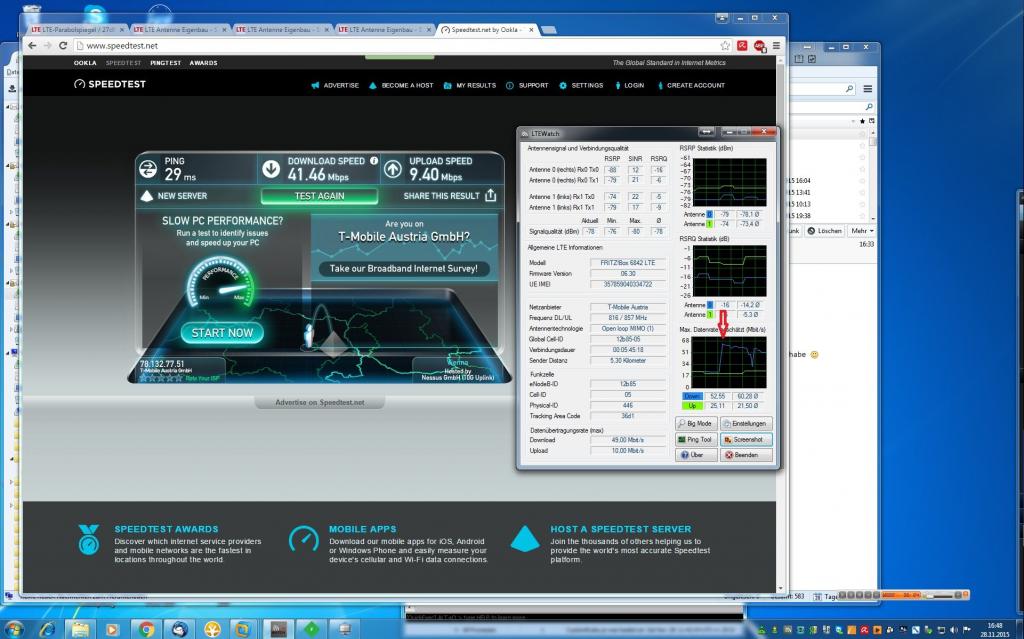Viewport: 1024px width, 639px height.
Task: Click the search magnifier in the background window
Action: point(849,89)
